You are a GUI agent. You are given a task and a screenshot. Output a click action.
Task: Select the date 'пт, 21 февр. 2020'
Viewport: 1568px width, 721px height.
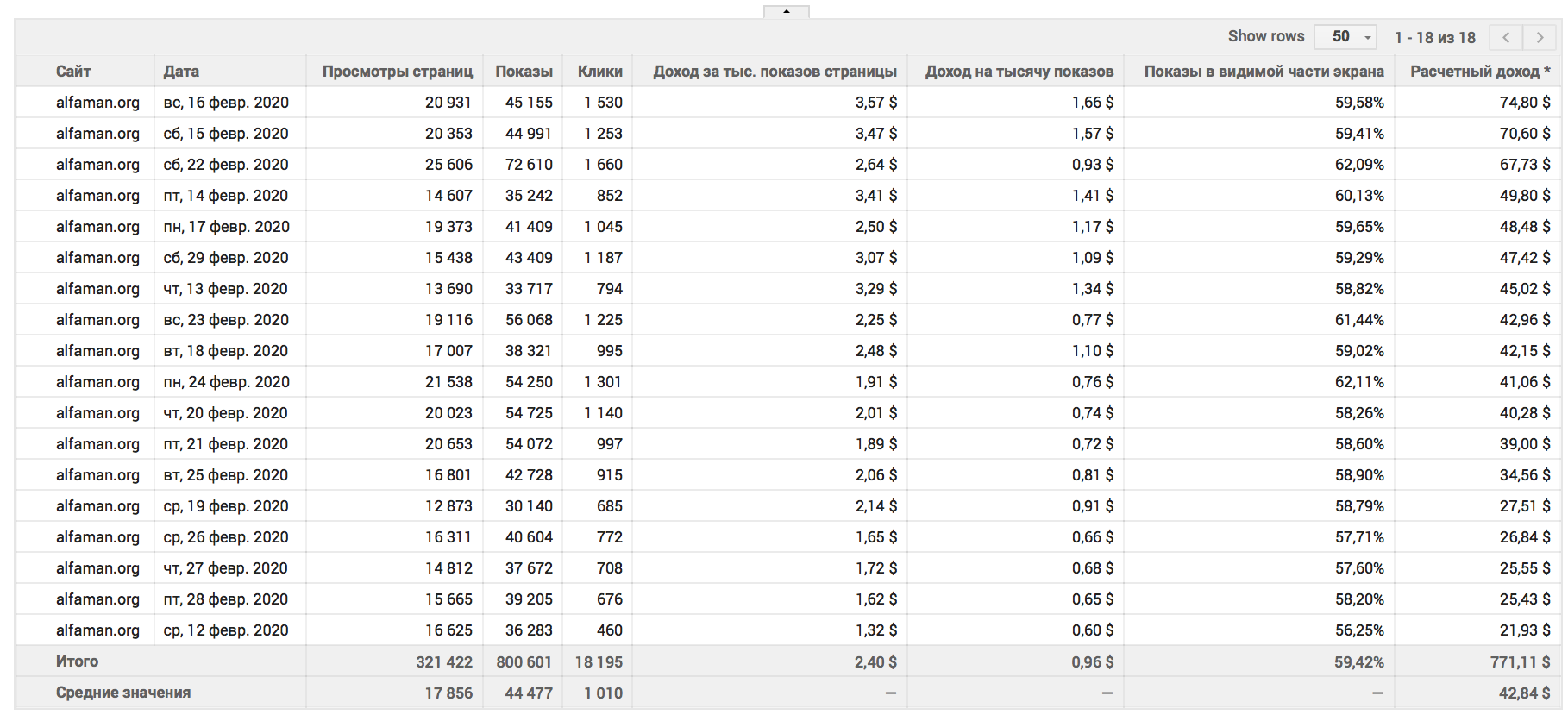pos(226,444)
